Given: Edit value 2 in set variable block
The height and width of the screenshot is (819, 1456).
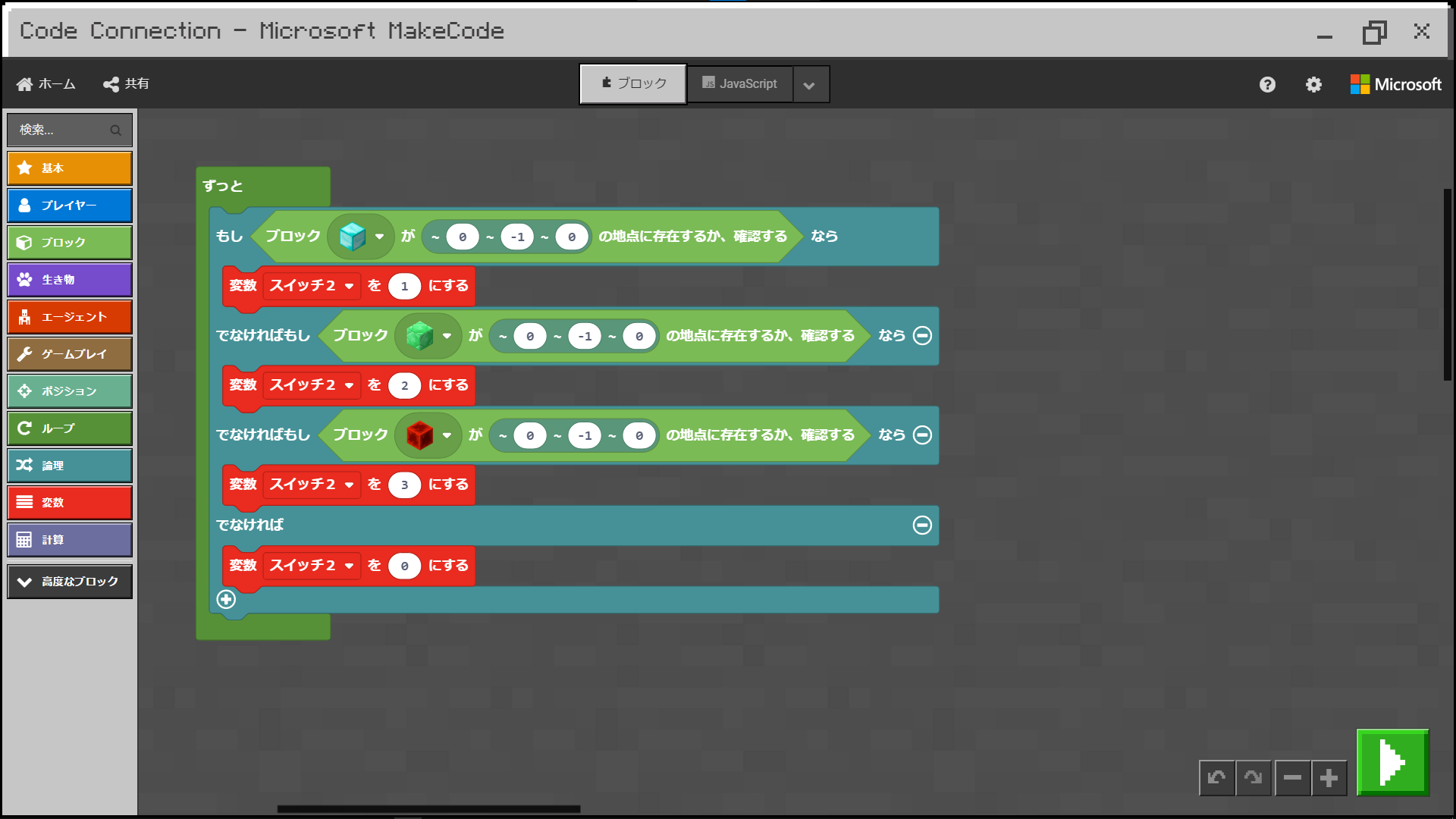Looking at the screenshot, I should click(x=404, y=385).
